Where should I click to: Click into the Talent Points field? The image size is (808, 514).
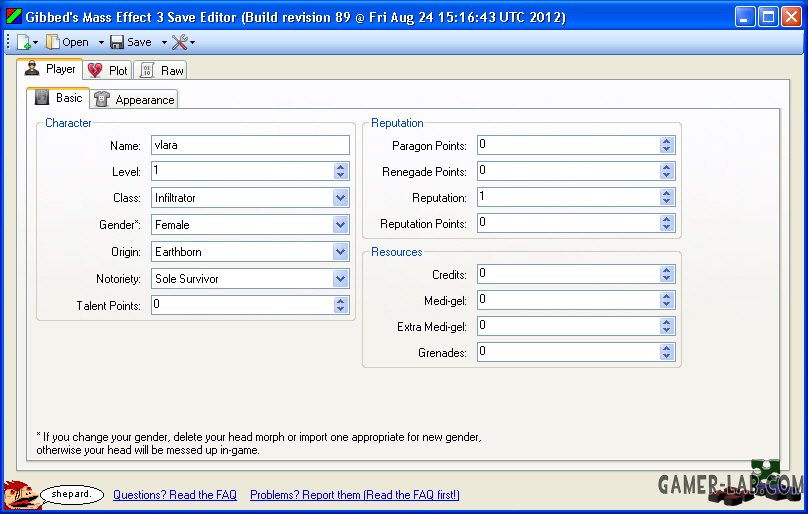(242, 305)
